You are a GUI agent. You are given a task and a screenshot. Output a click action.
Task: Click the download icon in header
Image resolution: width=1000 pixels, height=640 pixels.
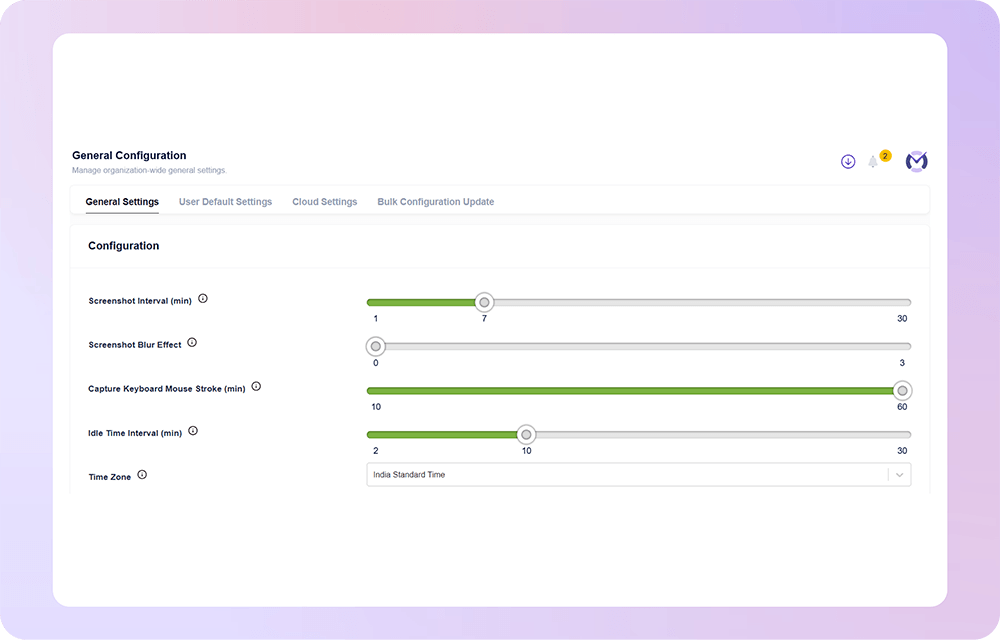point(848,162)
